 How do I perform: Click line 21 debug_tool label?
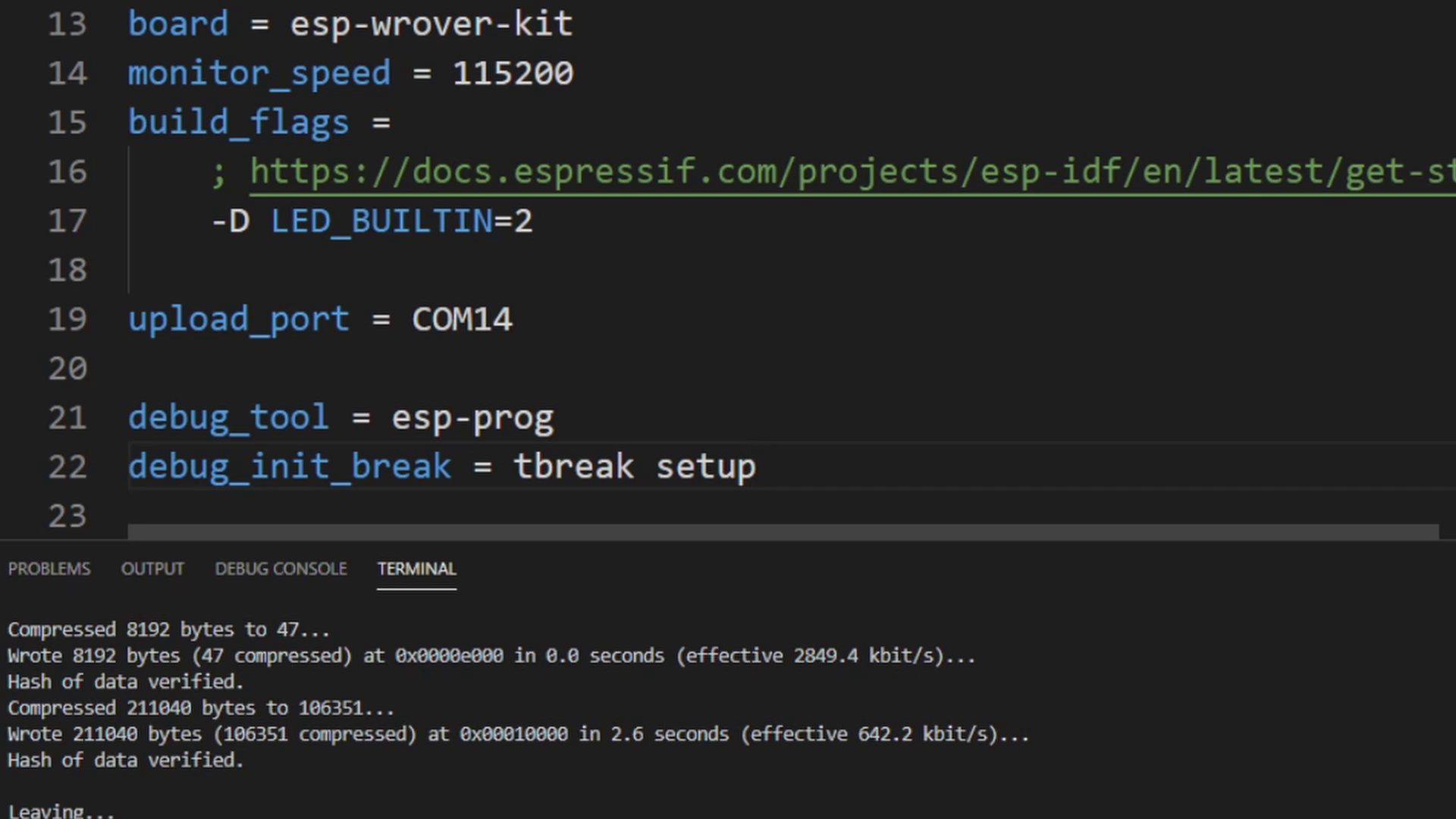[x=228, y=417]
